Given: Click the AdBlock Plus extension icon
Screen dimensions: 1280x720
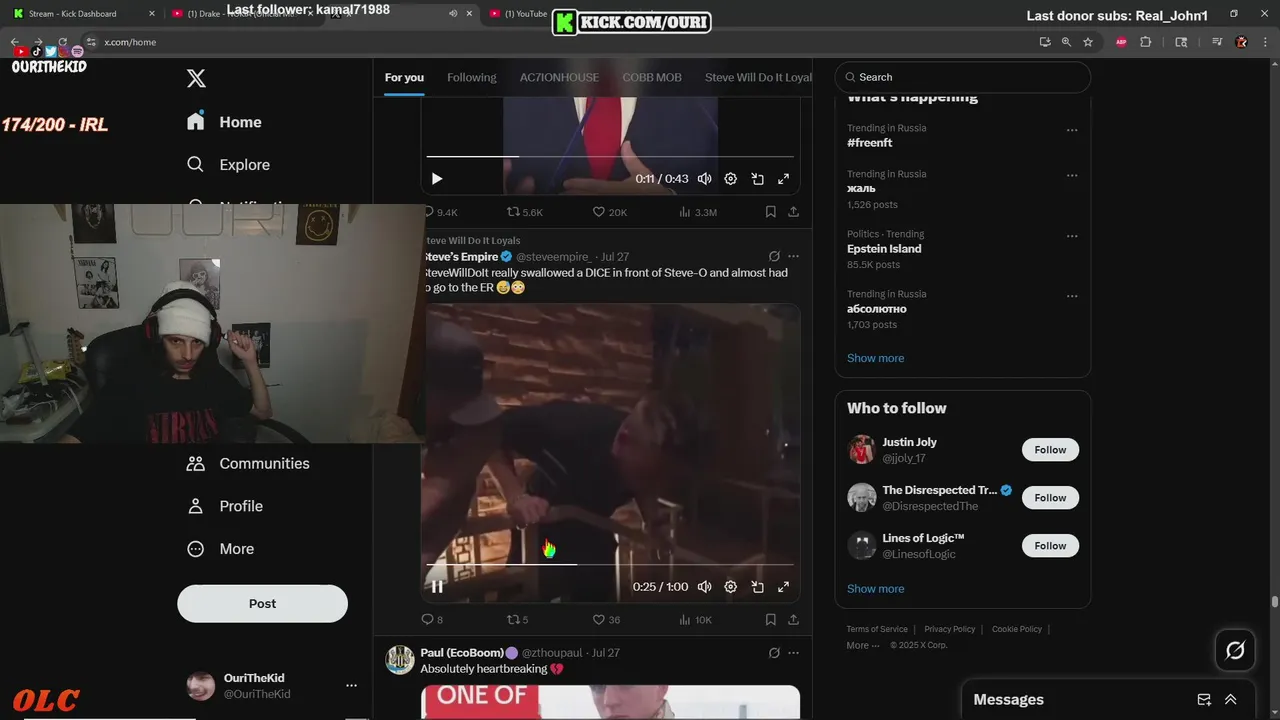Looking at the screenshot, I should 1121,42.
